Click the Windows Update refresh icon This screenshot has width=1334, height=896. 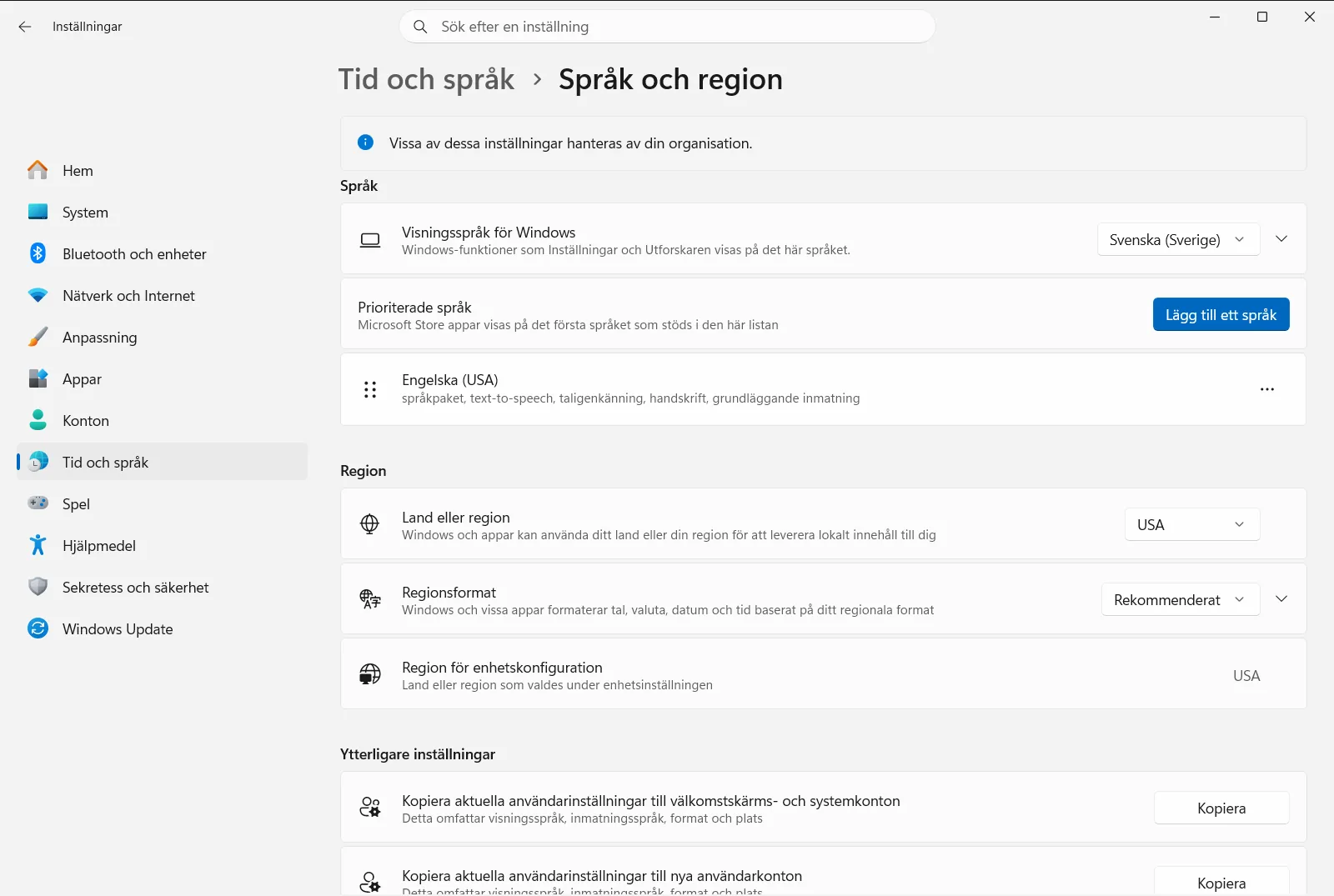(x=38, y=628)
